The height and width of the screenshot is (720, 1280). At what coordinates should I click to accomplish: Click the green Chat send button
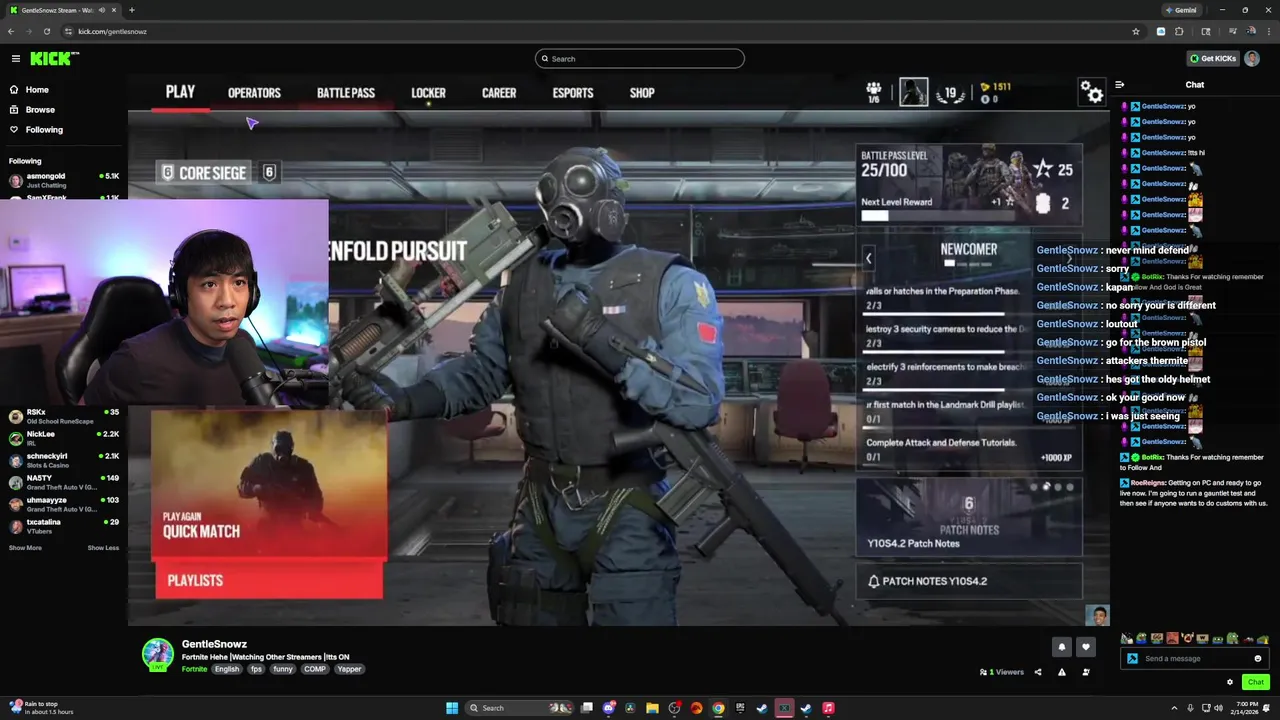coord(1256,682)
